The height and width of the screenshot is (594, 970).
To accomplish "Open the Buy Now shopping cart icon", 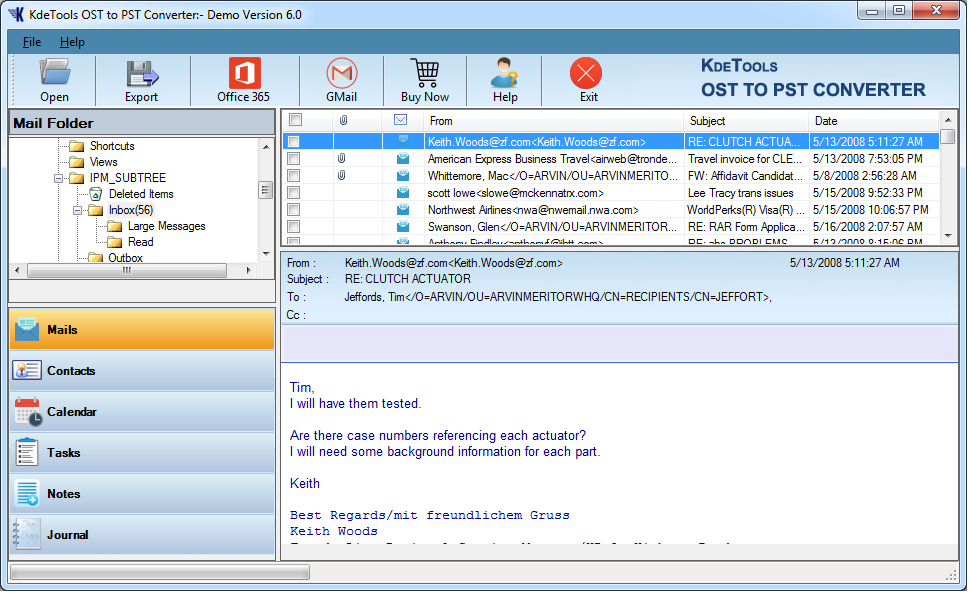I will pos(425,73).
